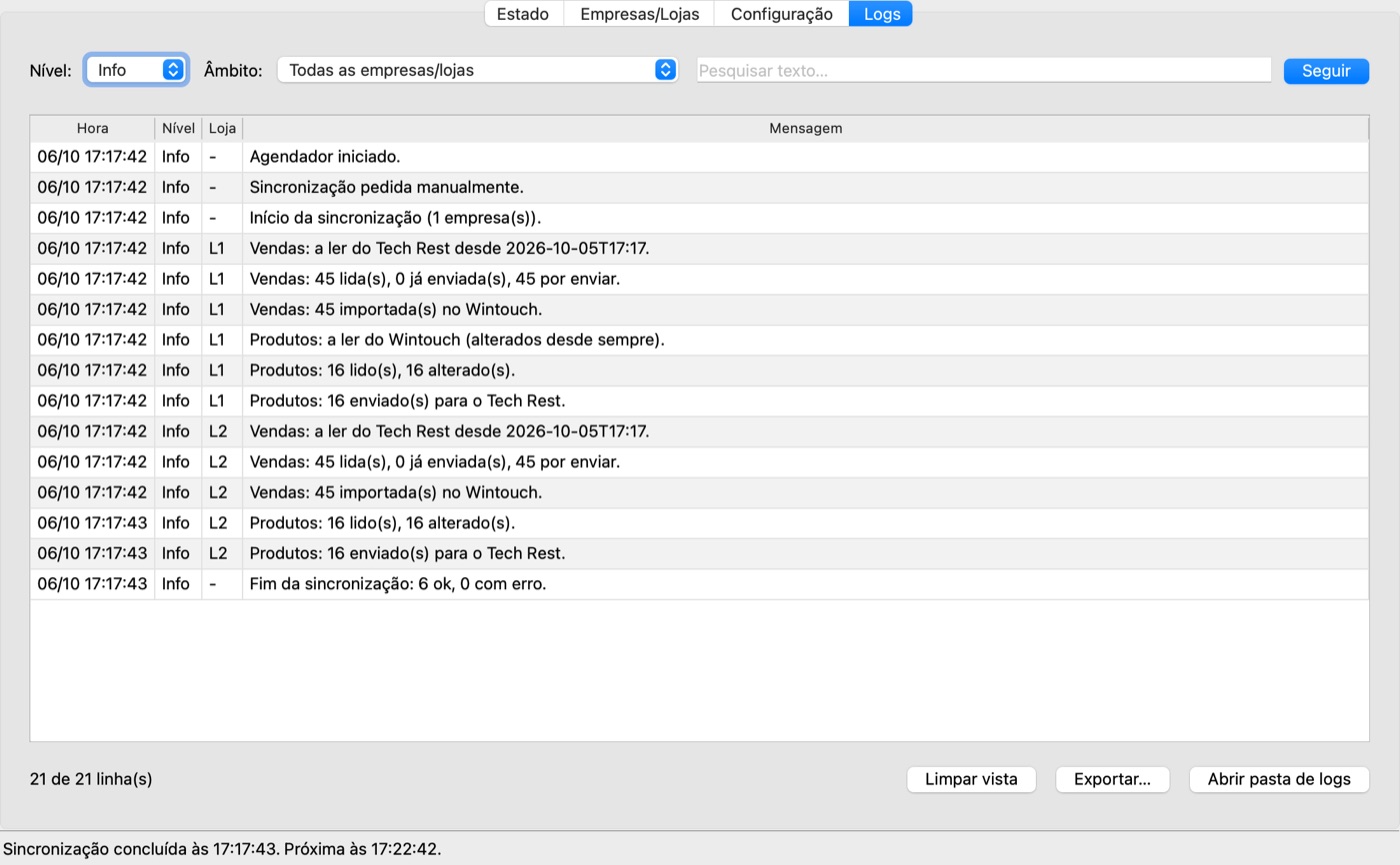Open the Nível dropdown showing Info
The height and width of the screenshot is (865, 1400).
pyautogui.click(x=136, y=70)
